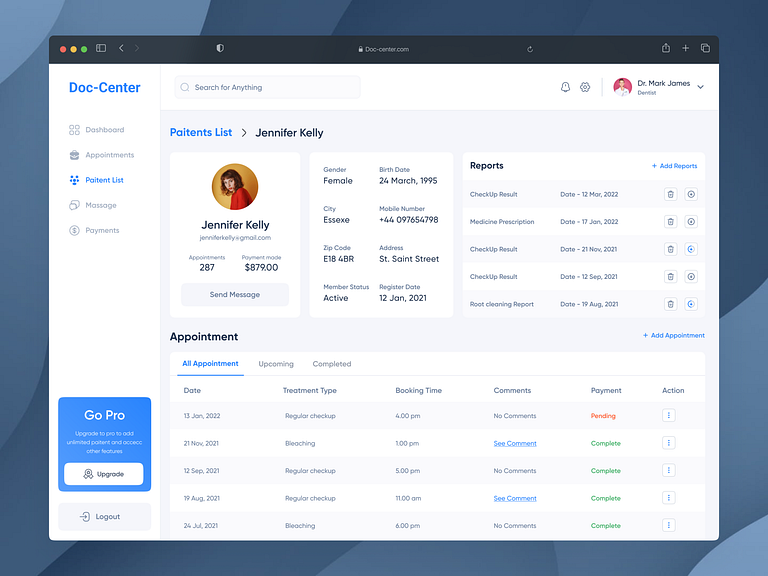
Task: Switch to the Upcoming tab
Action: tap(276, 364)
